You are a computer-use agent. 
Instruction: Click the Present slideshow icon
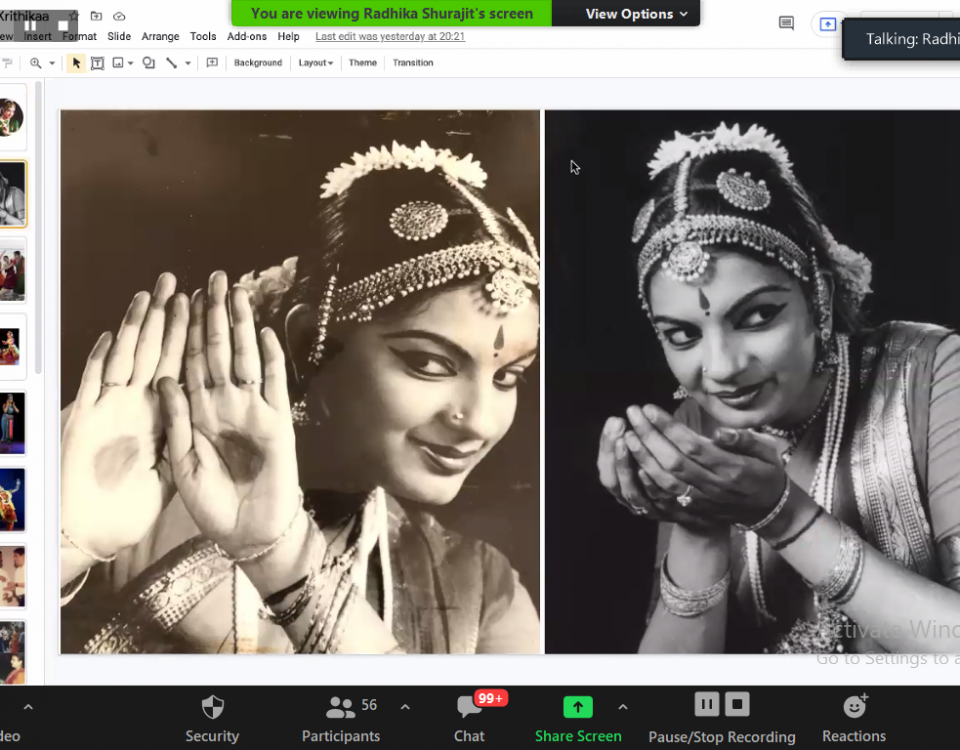coord(827,24)
